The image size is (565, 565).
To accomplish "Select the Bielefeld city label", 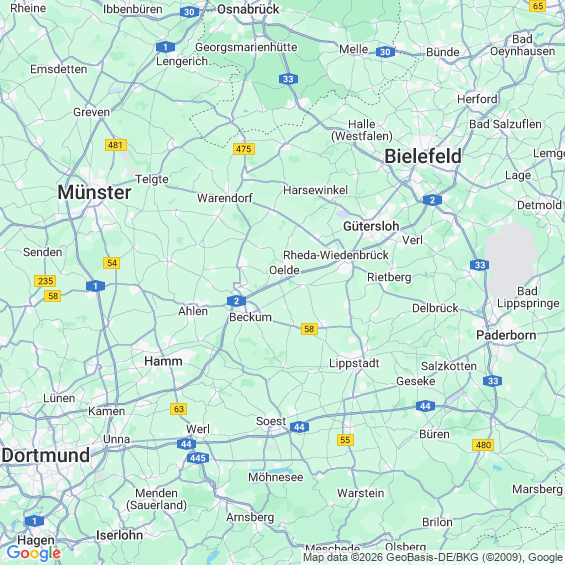I will (423, 156).
